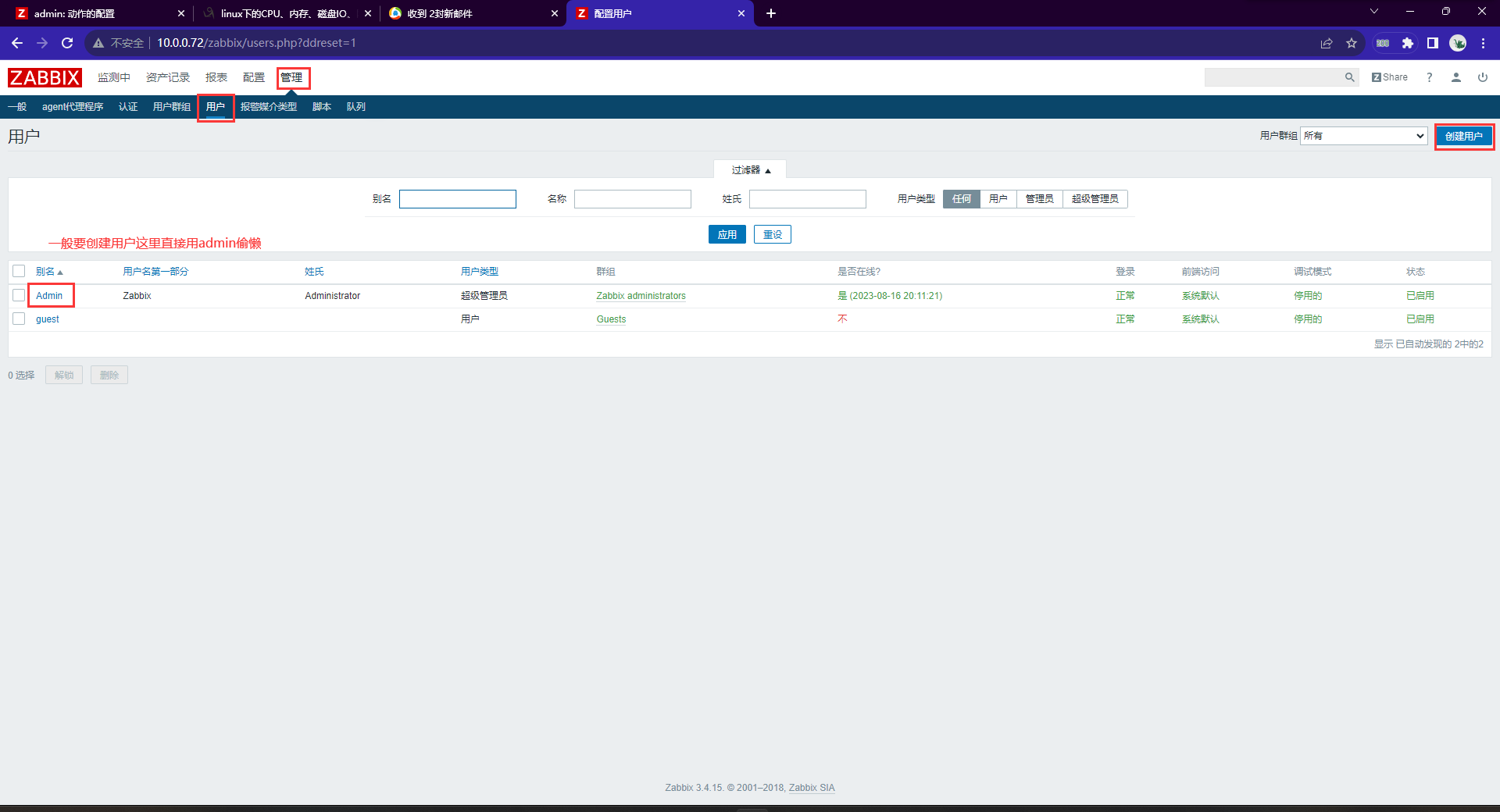This screenshot has width=1500, height=812.
Task: Collapse the 过滤器 filter panel
Action: click(751, 169)
